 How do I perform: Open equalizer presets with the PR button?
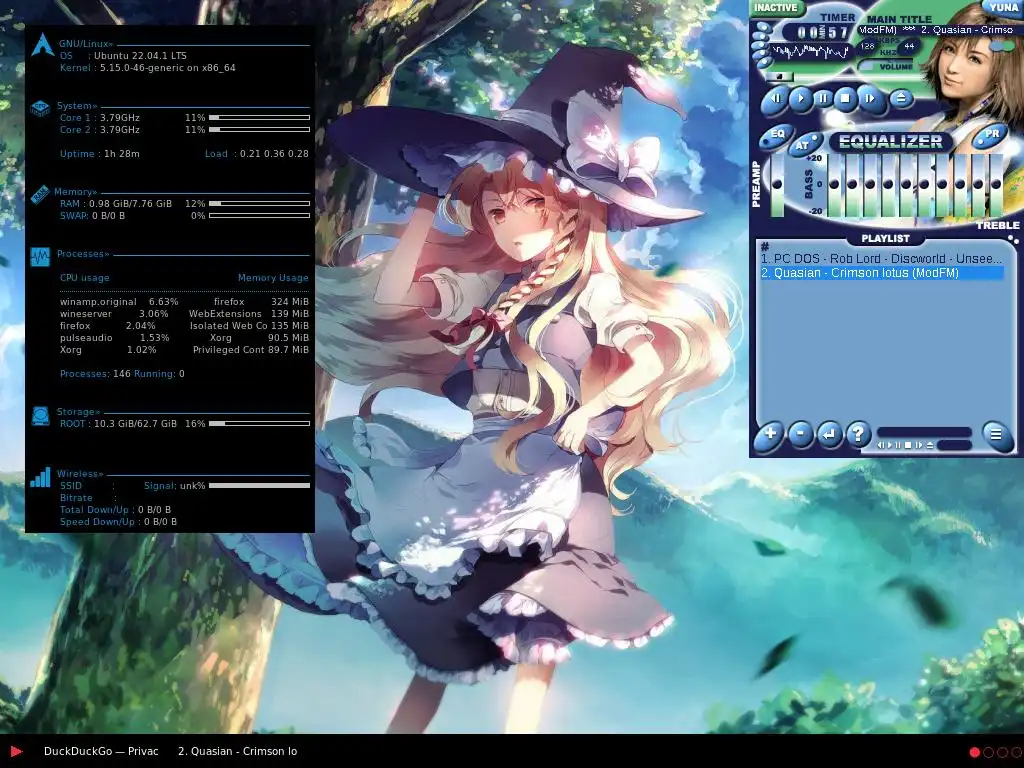tap(991, 134)
